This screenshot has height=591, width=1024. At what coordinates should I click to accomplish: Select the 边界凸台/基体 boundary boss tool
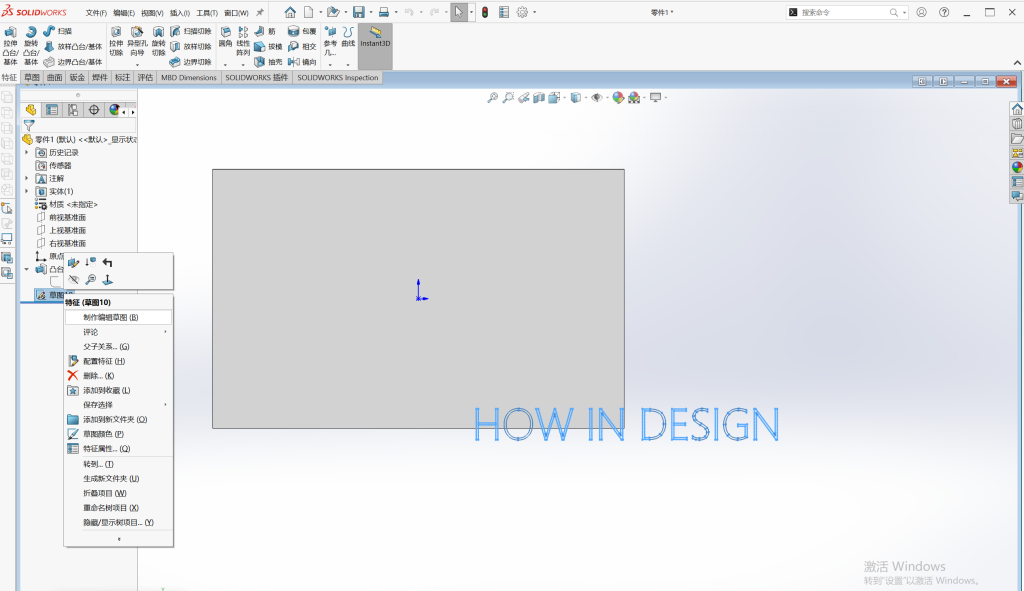click(x=73, y=62)
